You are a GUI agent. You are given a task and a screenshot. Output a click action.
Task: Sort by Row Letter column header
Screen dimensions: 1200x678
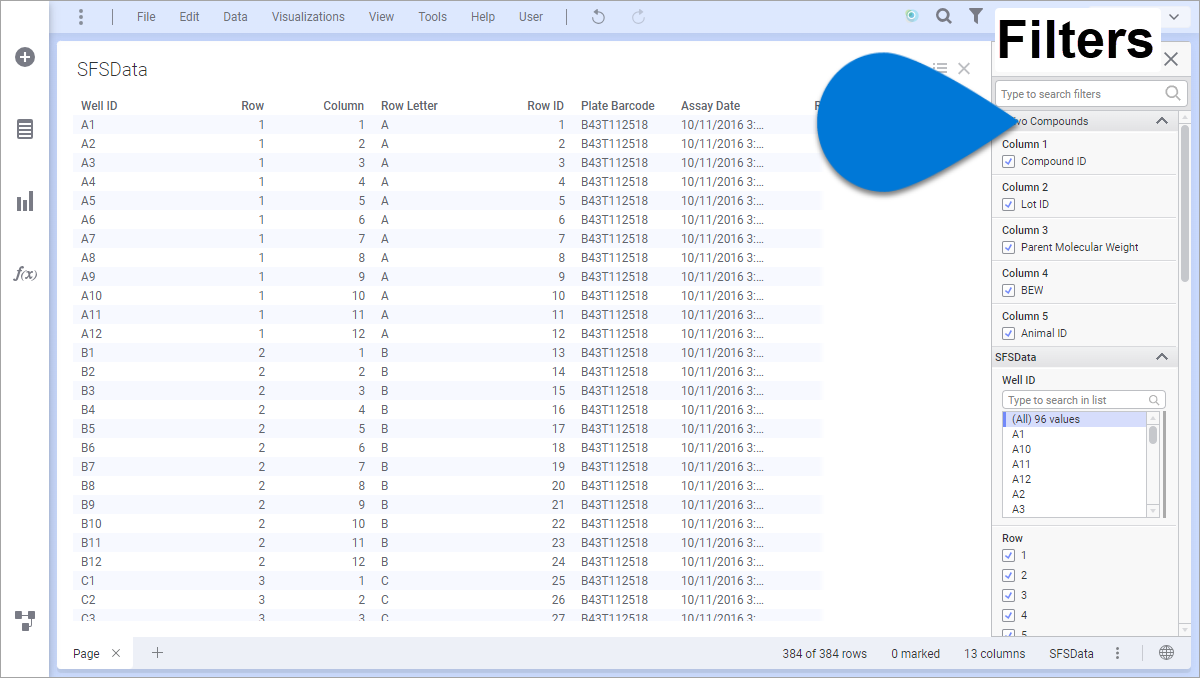point(409,105)
